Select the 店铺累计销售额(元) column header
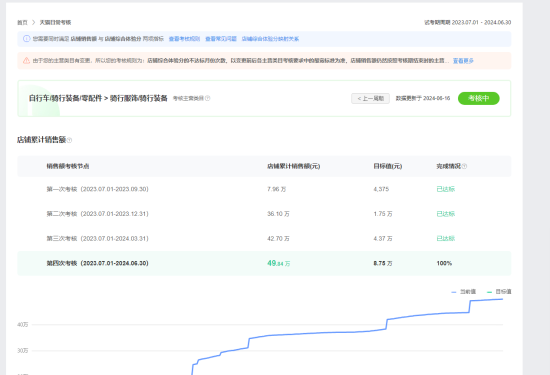 pyautogui.click(x=294, y=166)
